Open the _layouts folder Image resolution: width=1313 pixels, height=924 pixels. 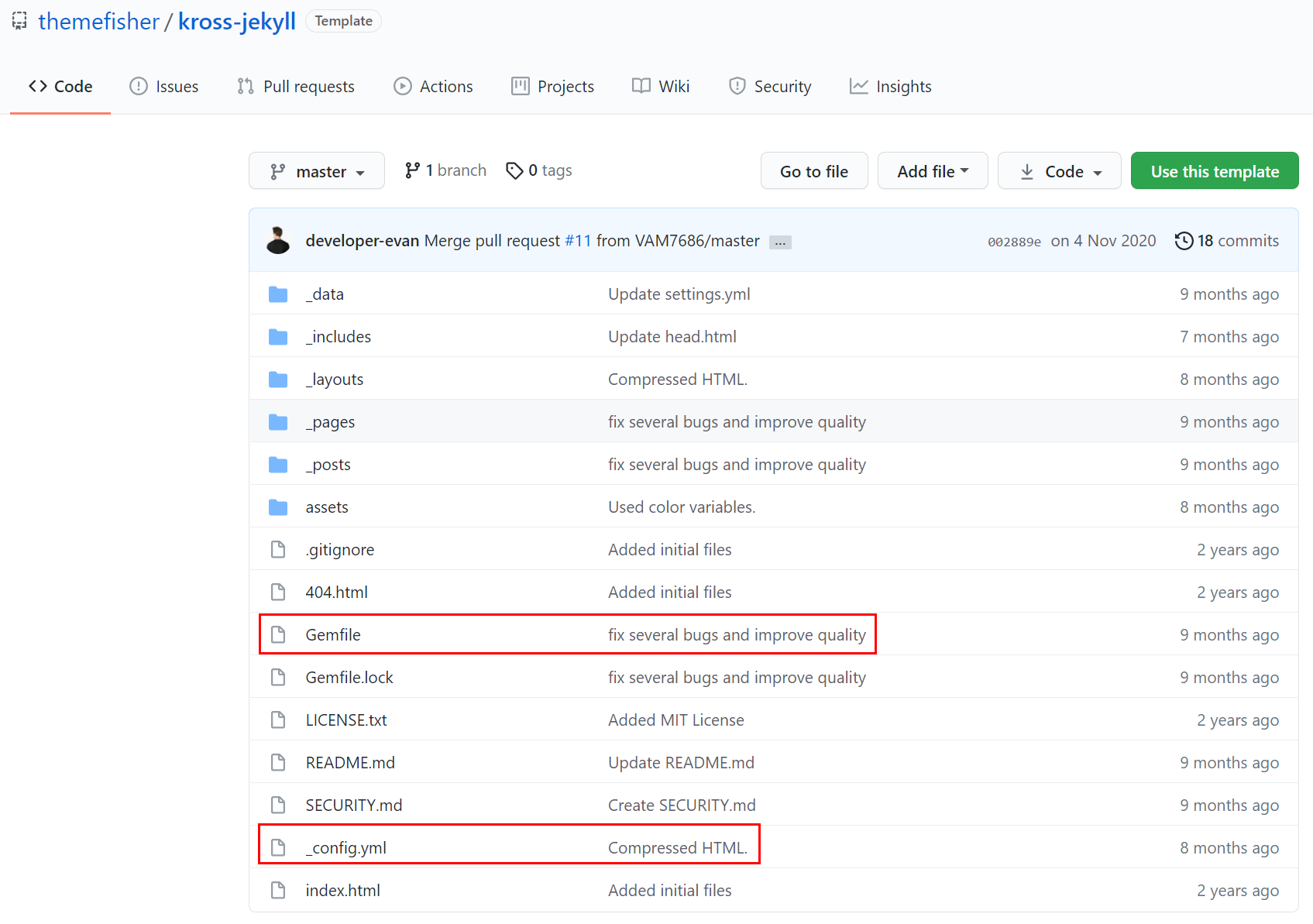335,380
